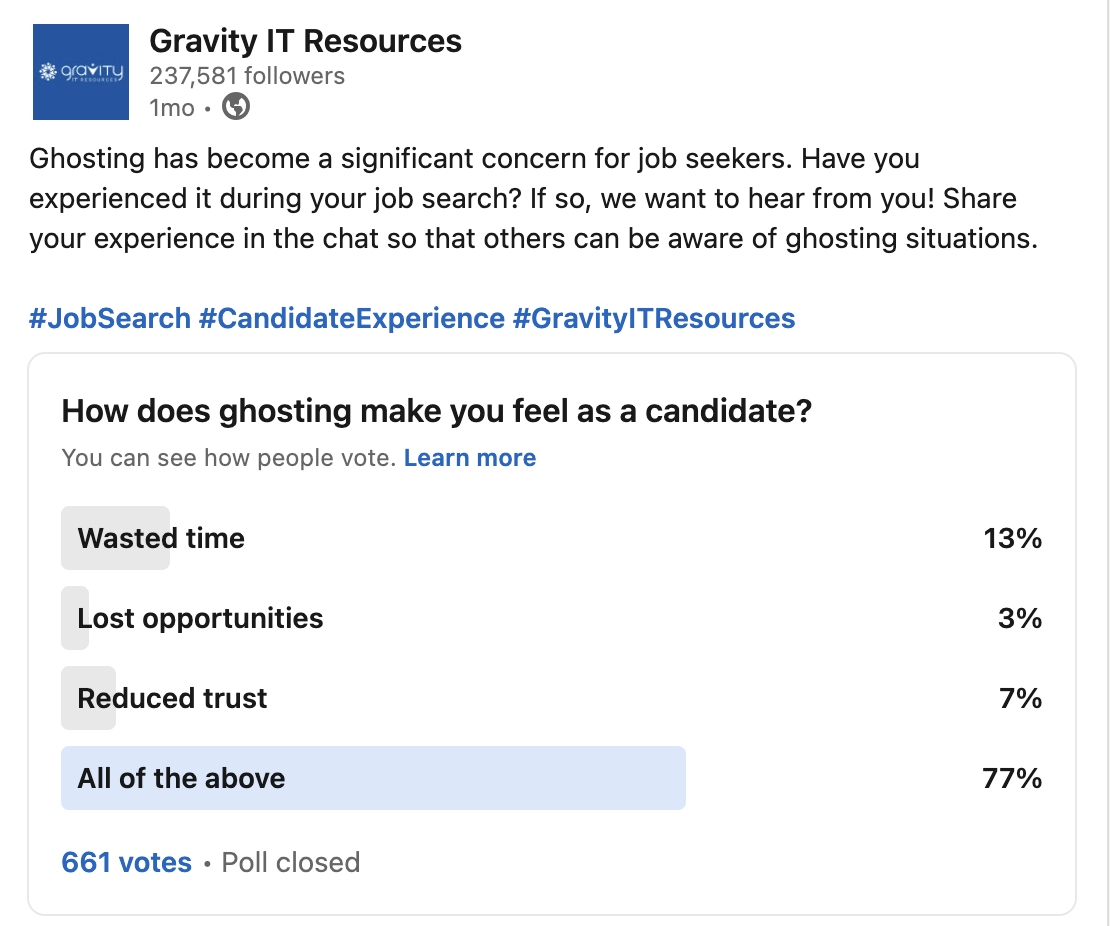Click the 237,581 followers text
Image resolution: width=1110 pixels, height=926 pixels.
point(247,76)
